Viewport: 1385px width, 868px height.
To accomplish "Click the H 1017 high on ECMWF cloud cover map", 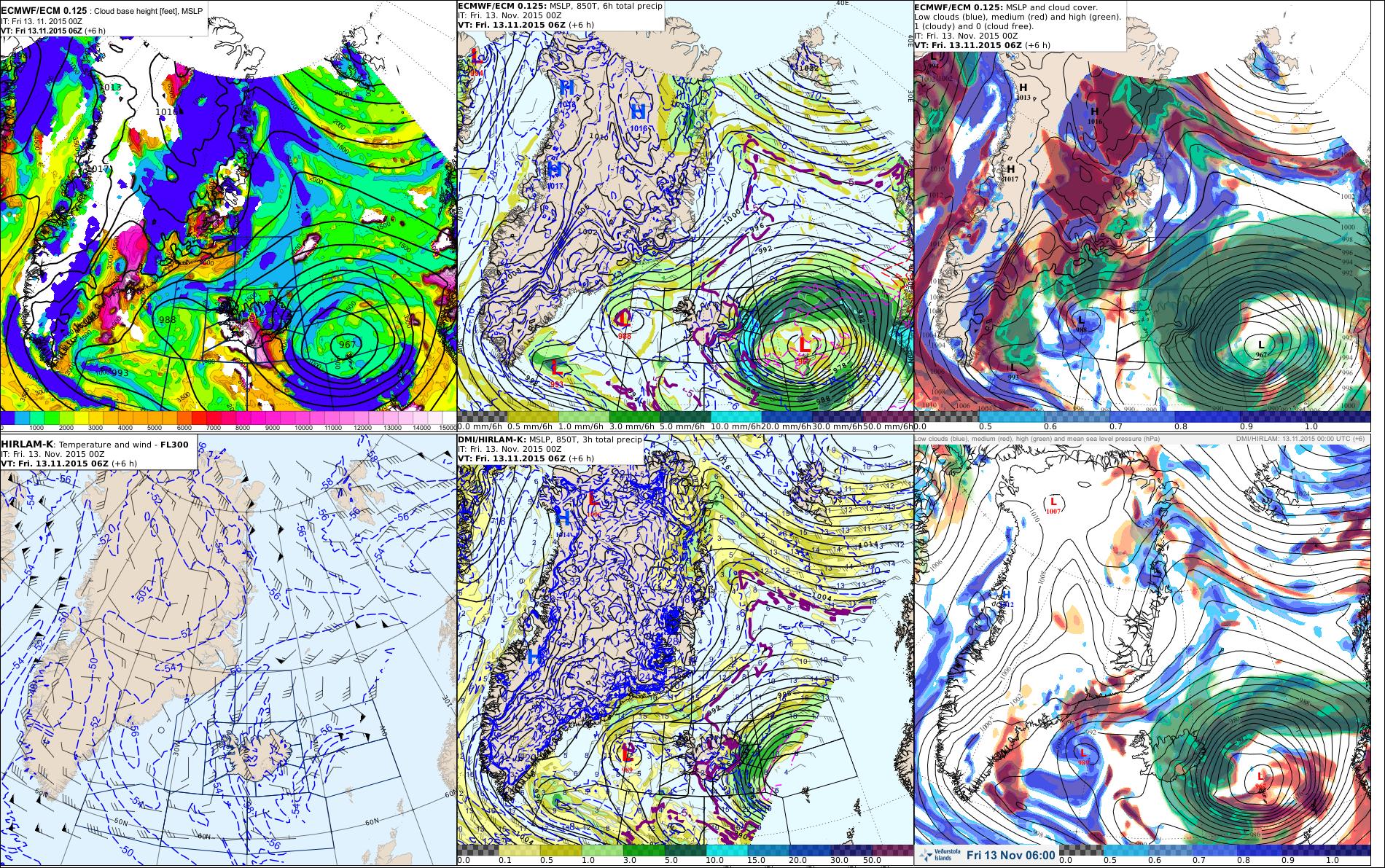I will [1011, 172].
